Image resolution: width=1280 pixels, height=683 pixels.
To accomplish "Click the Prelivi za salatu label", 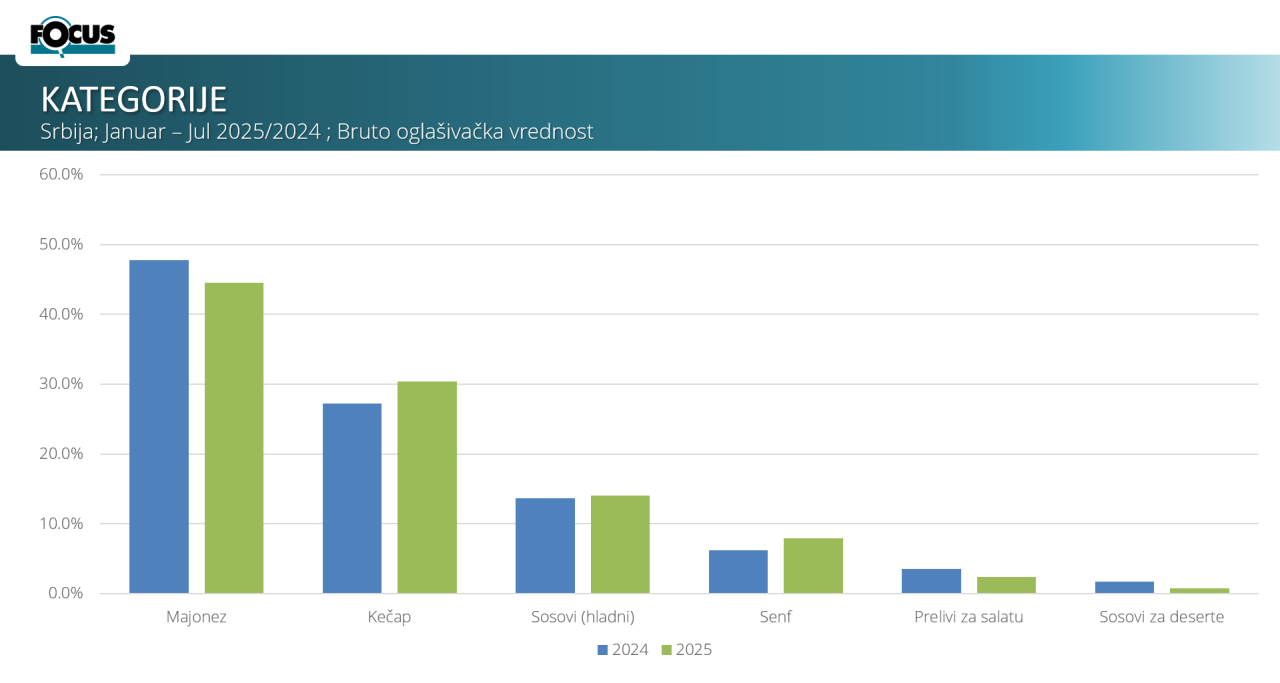I will tap(968, 617).
